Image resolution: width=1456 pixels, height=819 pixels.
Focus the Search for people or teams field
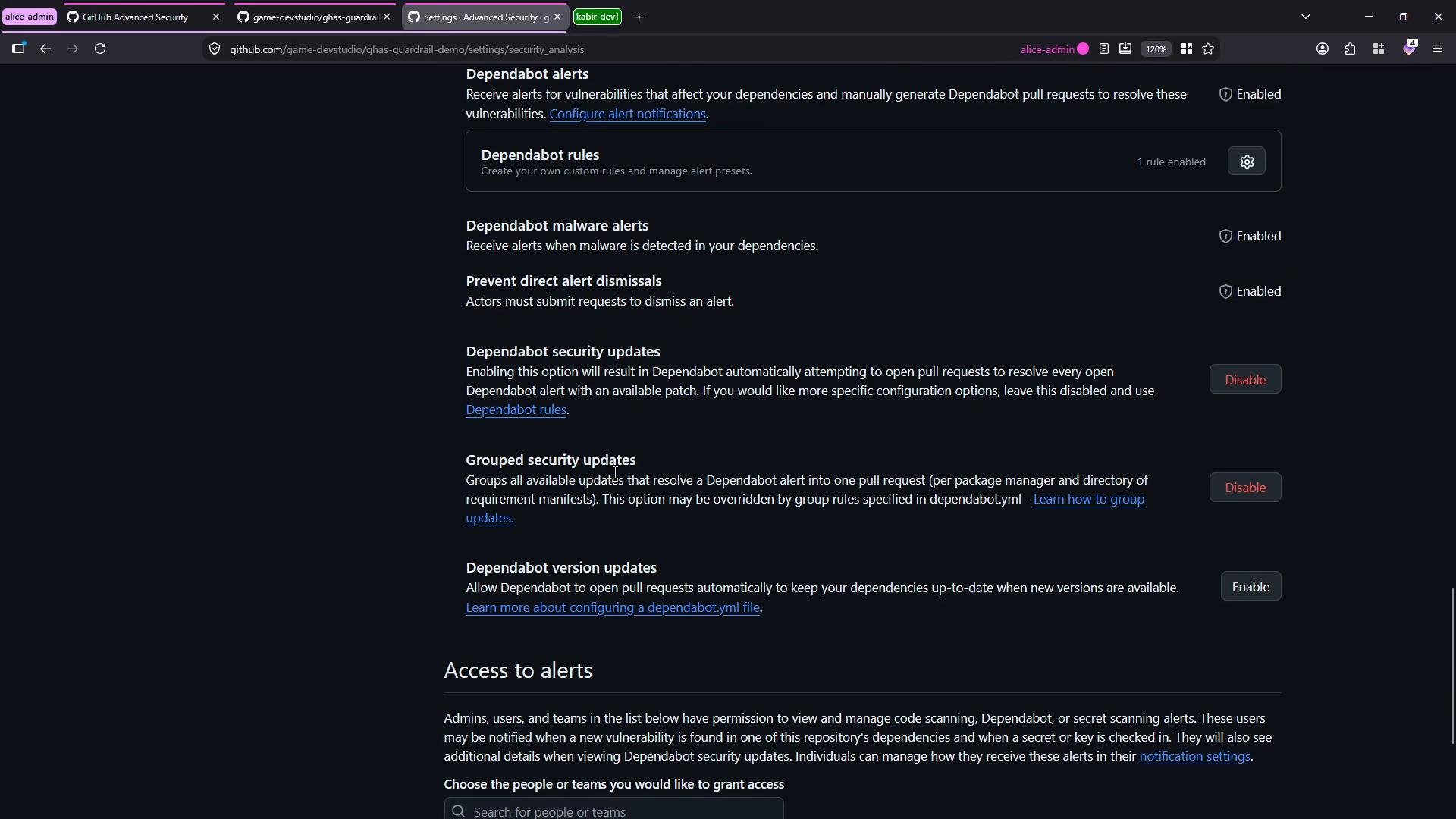click(613, 811)
